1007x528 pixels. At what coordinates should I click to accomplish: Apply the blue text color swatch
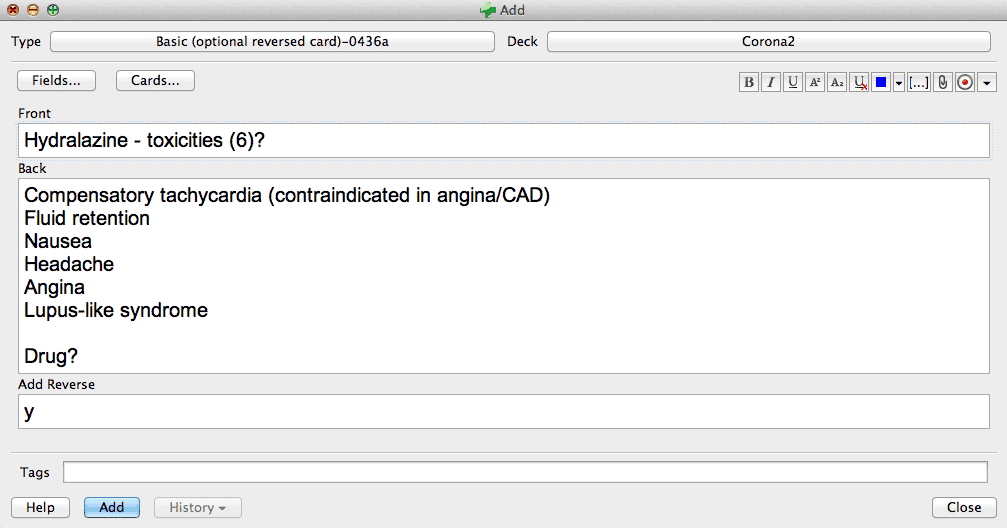click(x=880, y=82)
